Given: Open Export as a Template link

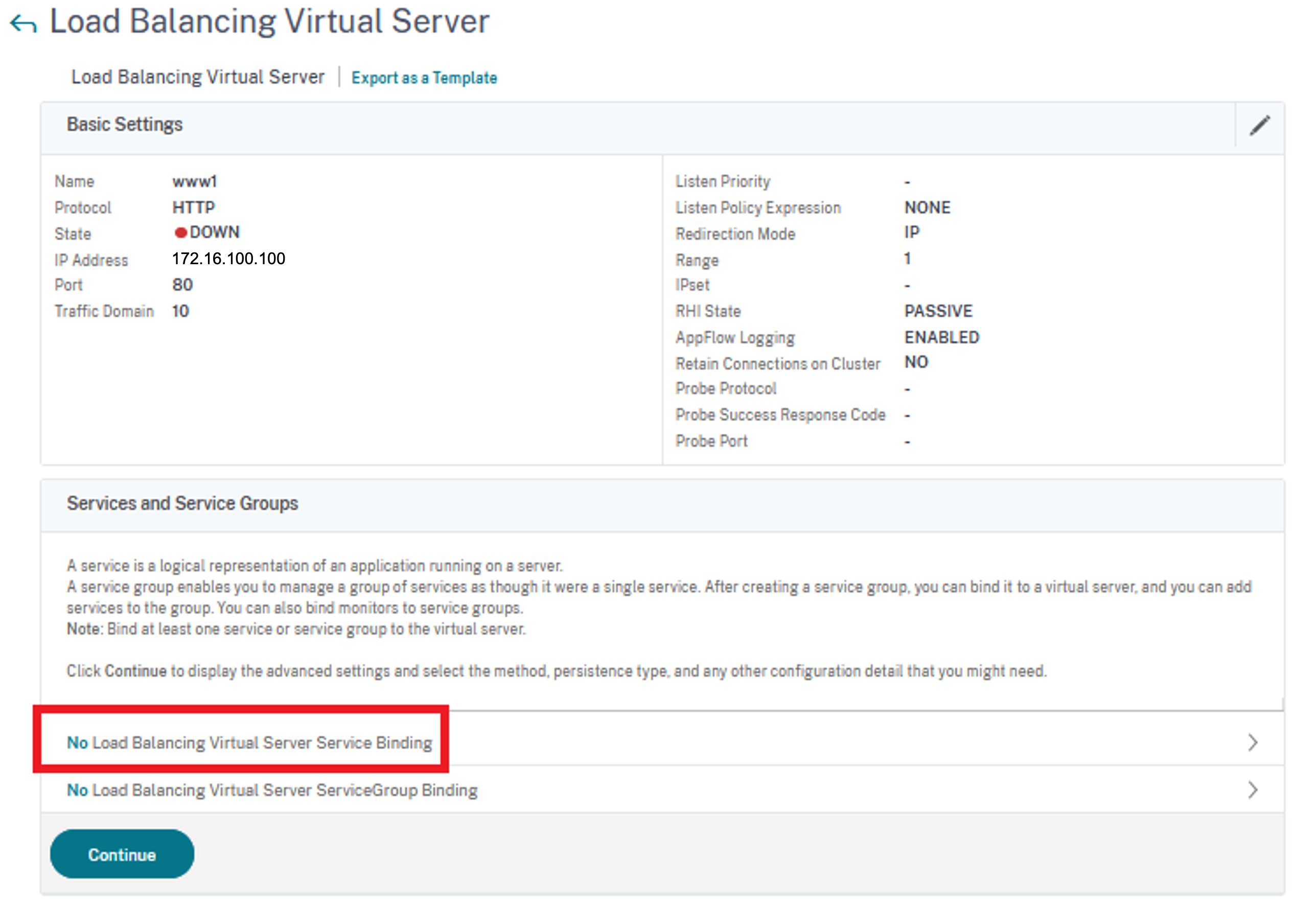Looking at the screenshot, I should click(x=424, y=78).
